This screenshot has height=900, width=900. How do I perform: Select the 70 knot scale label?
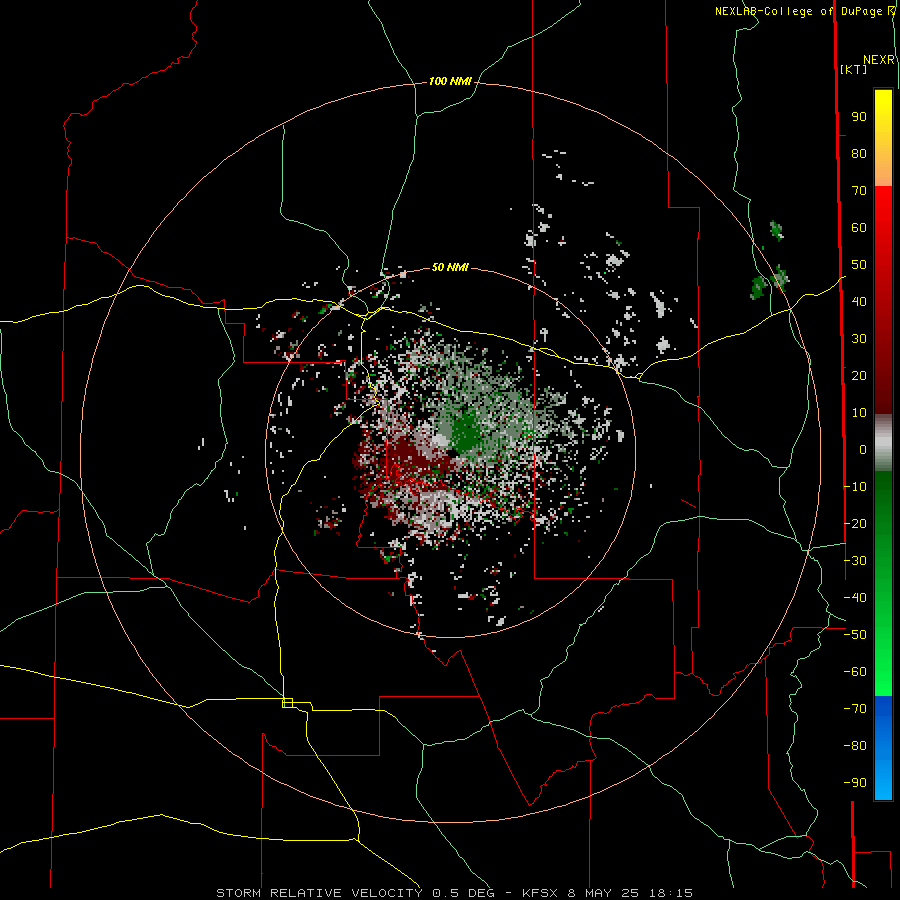(x=859, y=191)
